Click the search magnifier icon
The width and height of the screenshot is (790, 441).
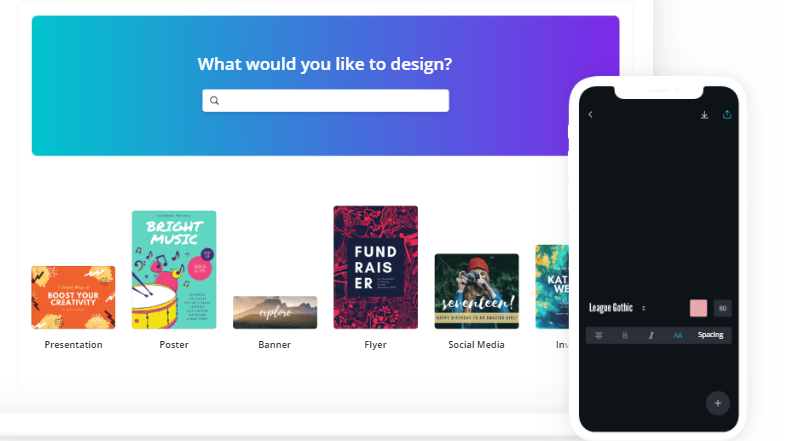pos(214,100)
